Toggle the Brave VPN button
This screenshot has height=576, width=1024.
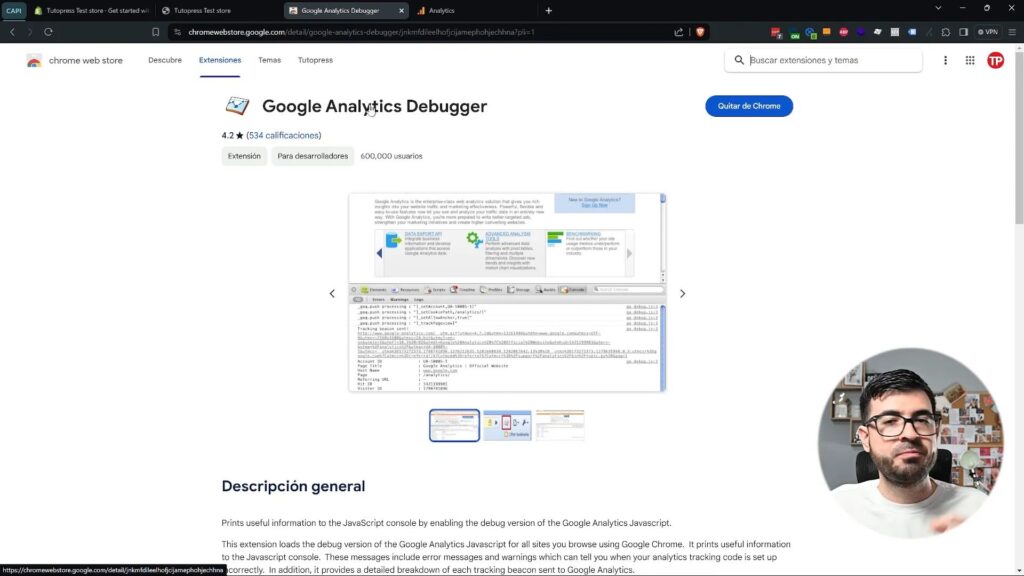click(x=987, y=31)
